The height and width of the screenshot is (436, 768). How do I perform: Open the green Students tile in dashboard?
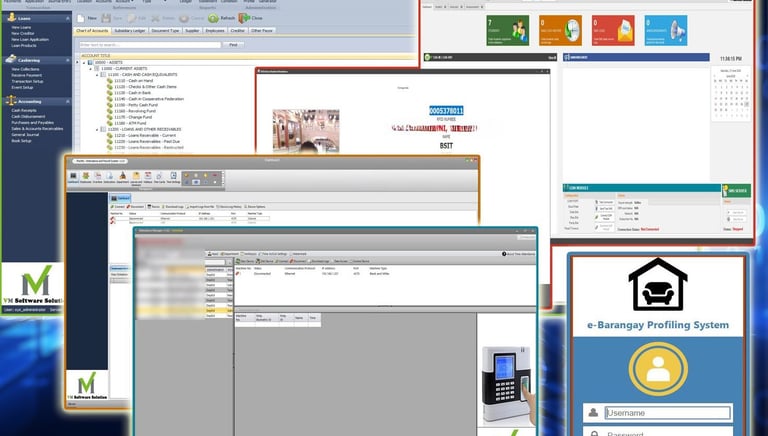coord(507,30)
